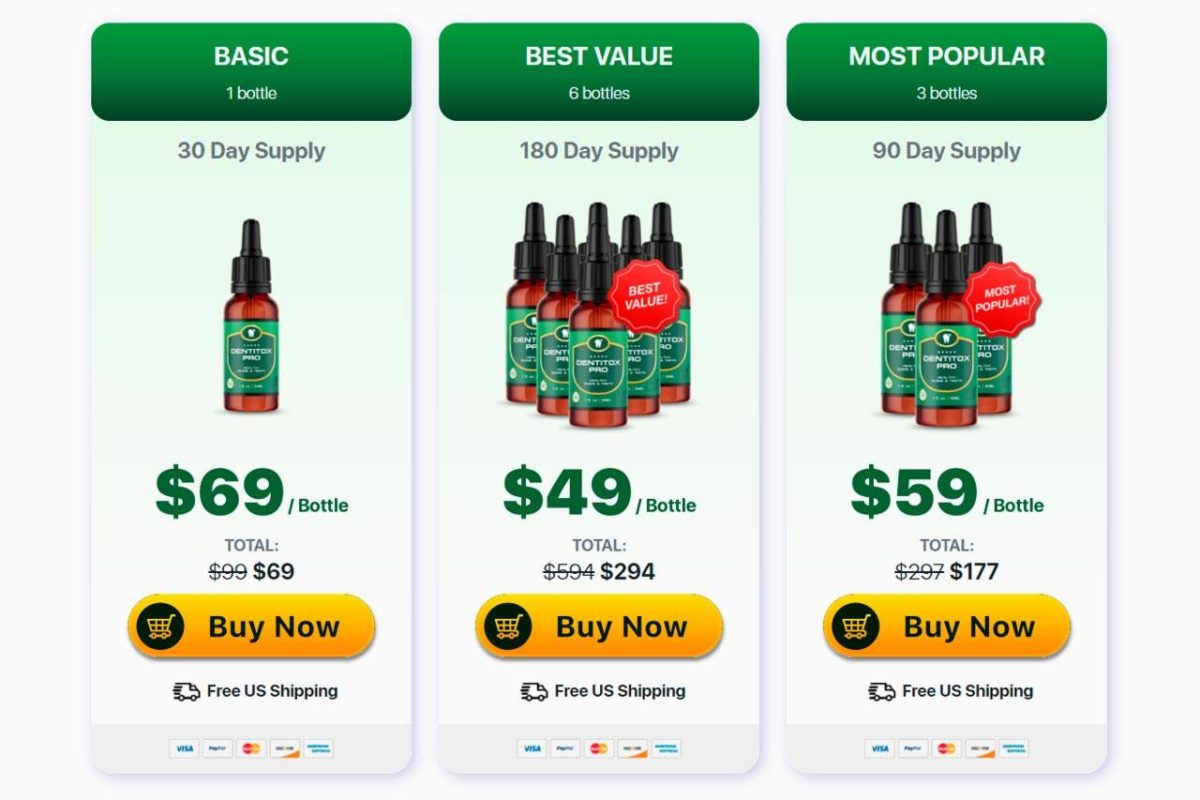Click the Discover icon in Most Popular plan

(980, 748)
